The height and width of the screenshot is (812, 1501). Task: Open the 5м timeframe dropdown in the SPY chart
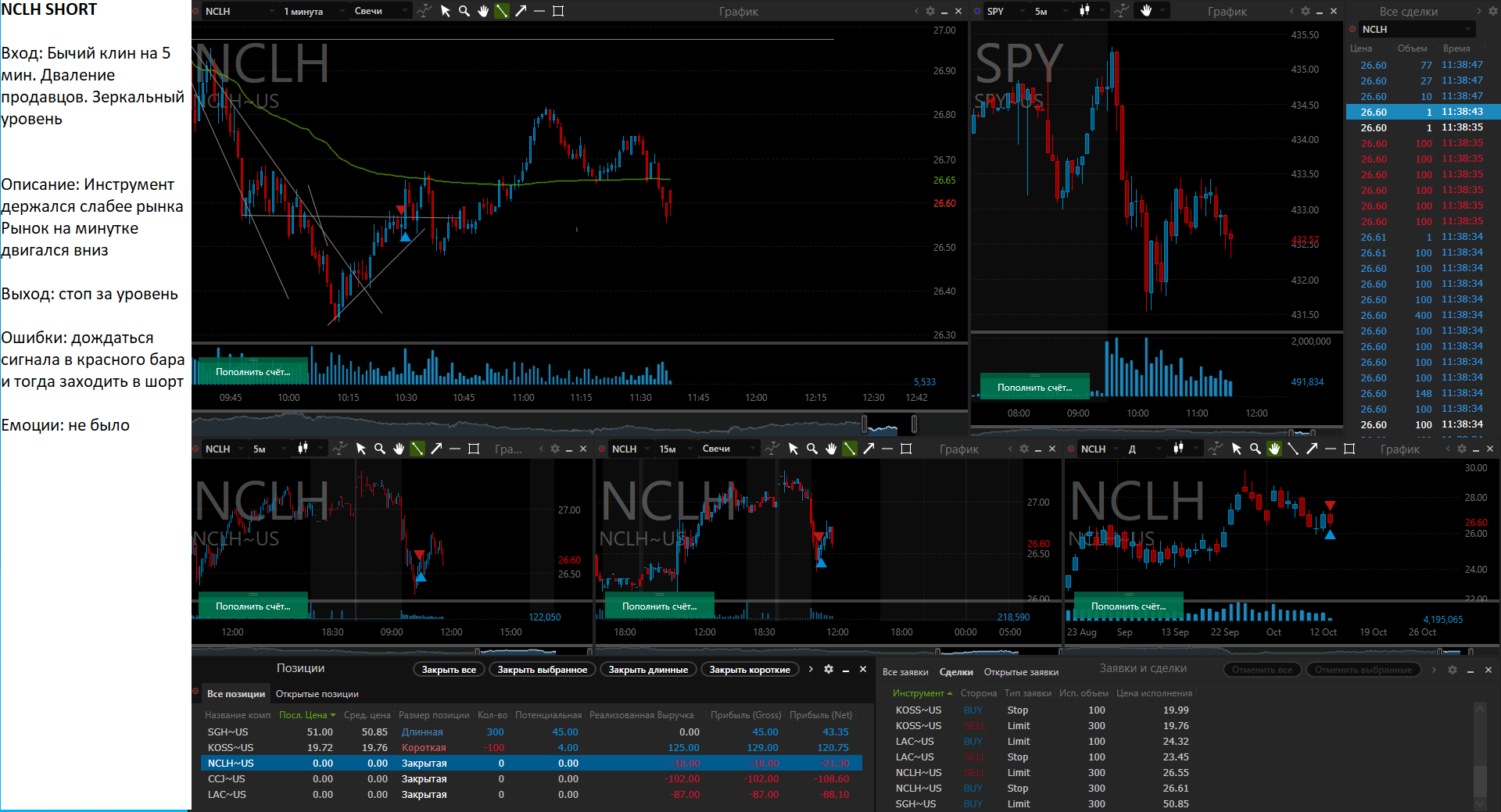point(1050,11)
